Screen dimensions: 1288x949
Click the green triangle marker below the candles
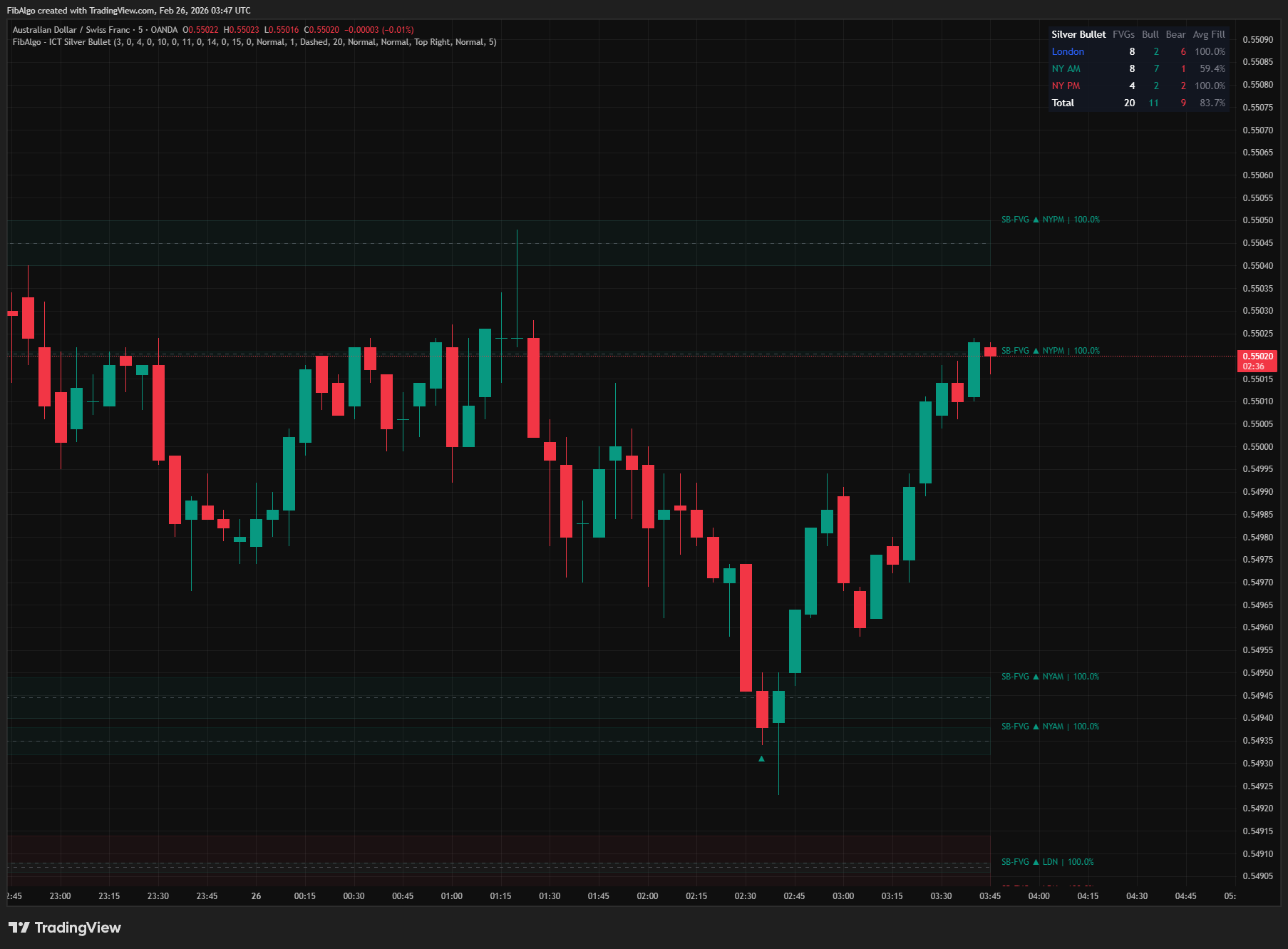(x=761, y=759)
